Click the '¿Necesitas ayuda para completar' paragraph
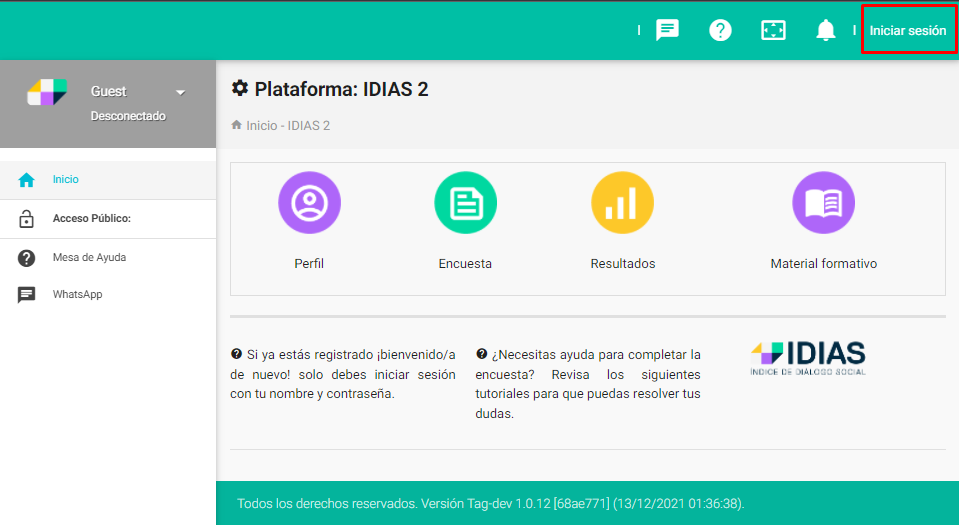 tap(588, 384)
